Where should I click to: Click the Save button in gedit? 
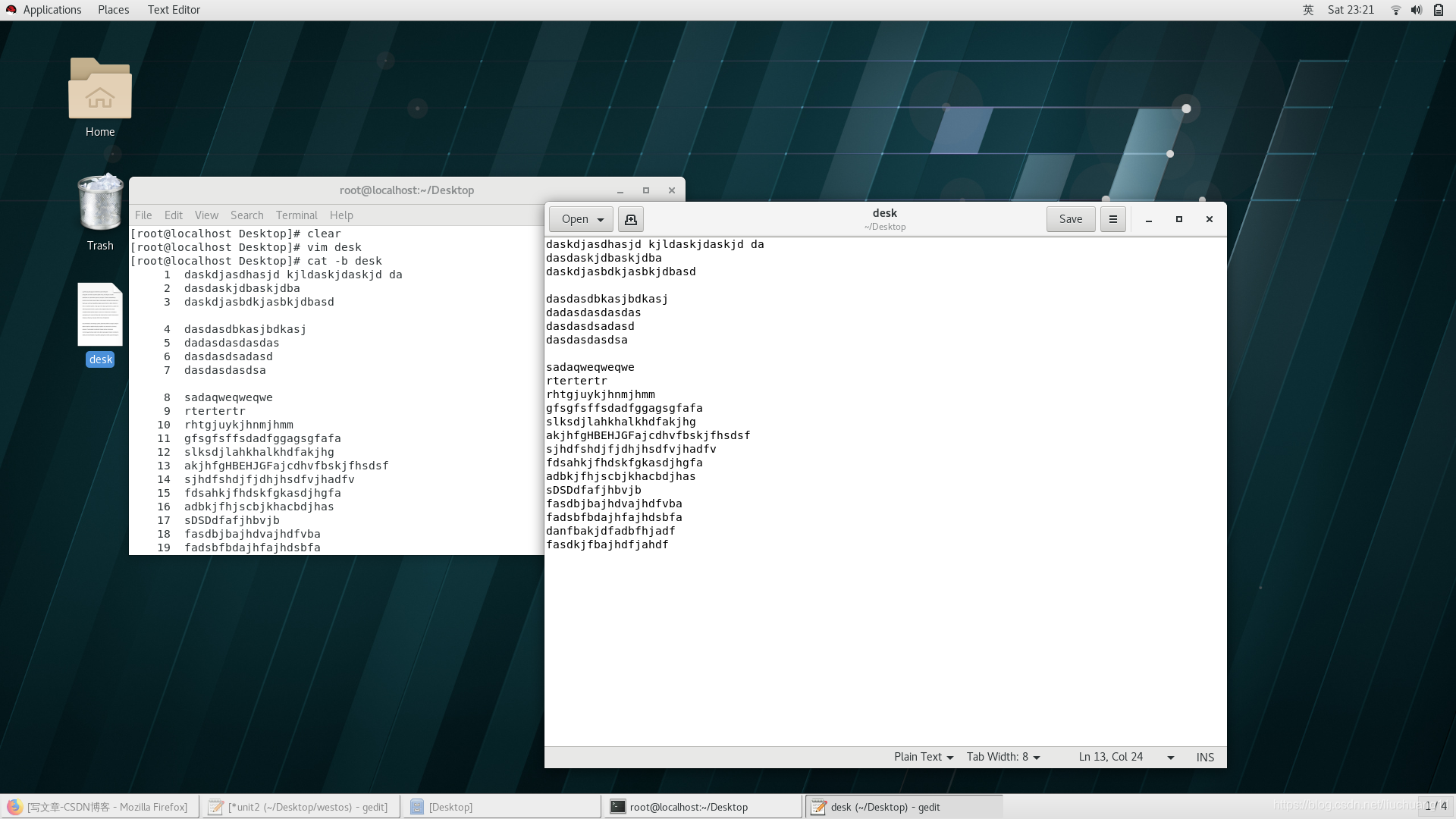(1071, 219)
